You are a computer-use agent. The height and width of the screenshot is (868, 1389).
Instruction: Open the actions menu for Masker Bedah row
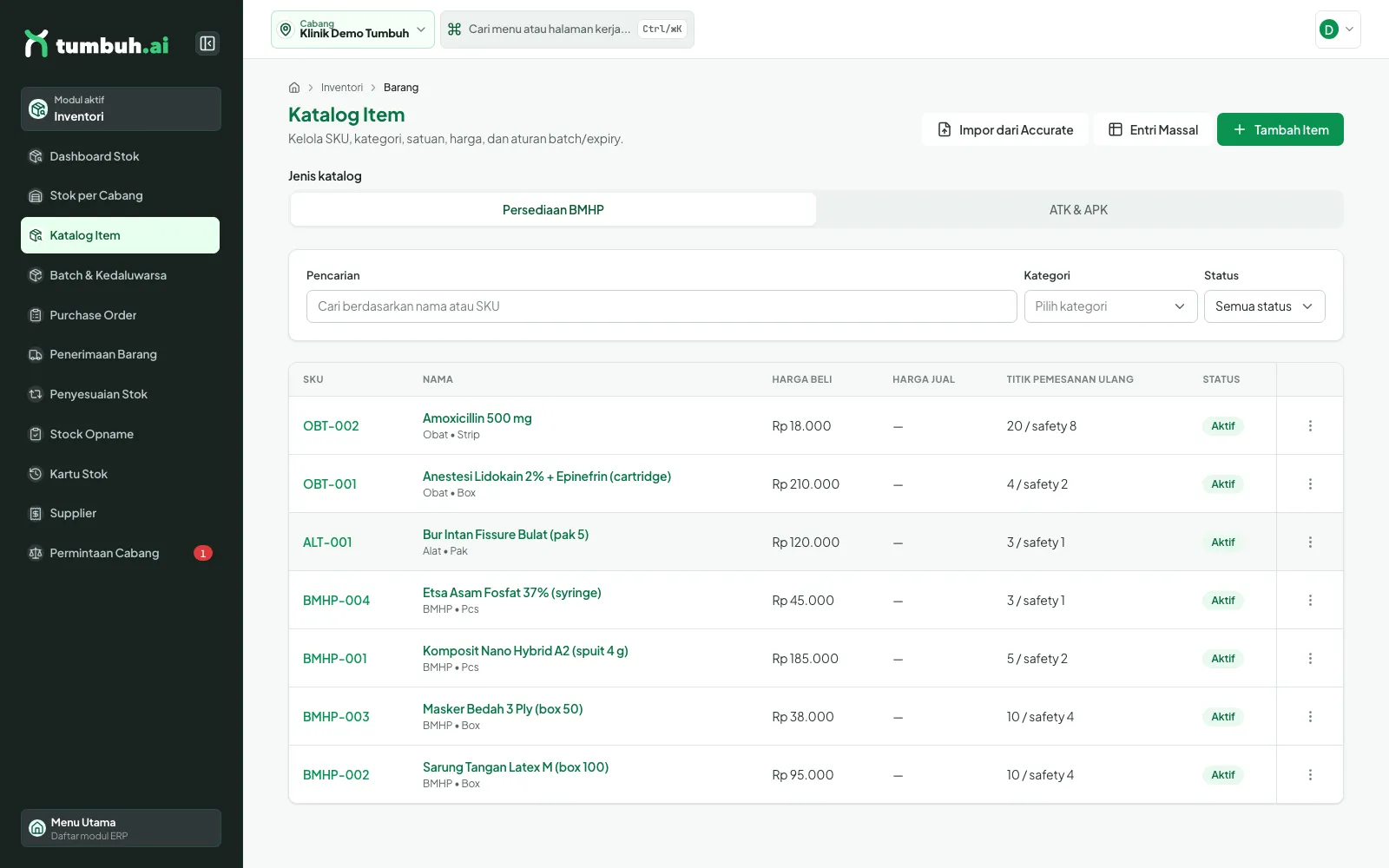(1310, 717)
